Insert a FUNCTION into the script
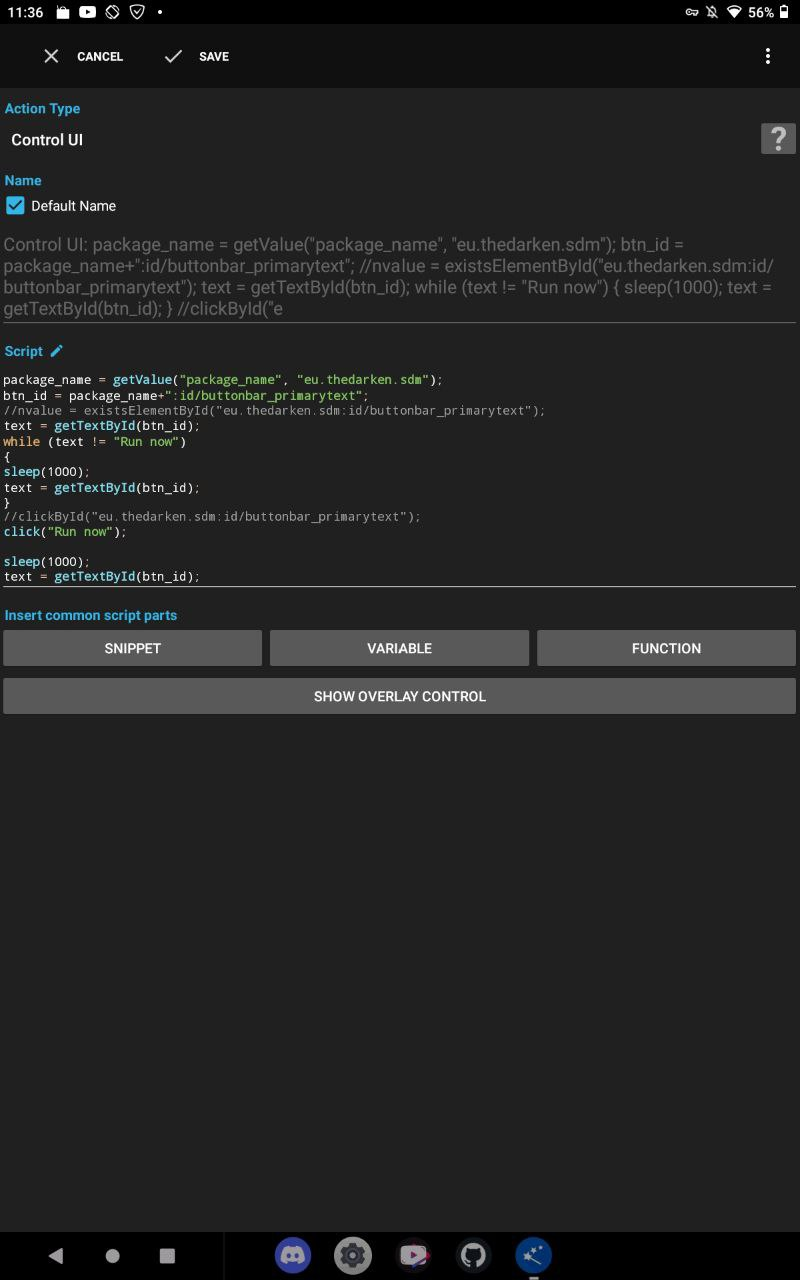 666,648
